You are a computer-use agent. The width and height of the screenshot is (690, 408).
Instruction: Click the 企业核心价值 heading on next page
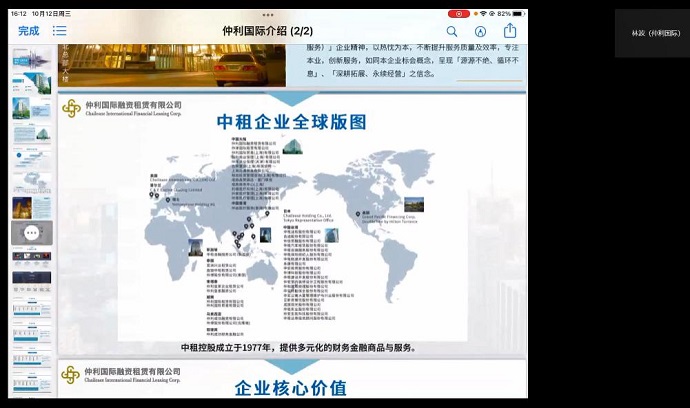pyautogui.click(x=290, y=388)
